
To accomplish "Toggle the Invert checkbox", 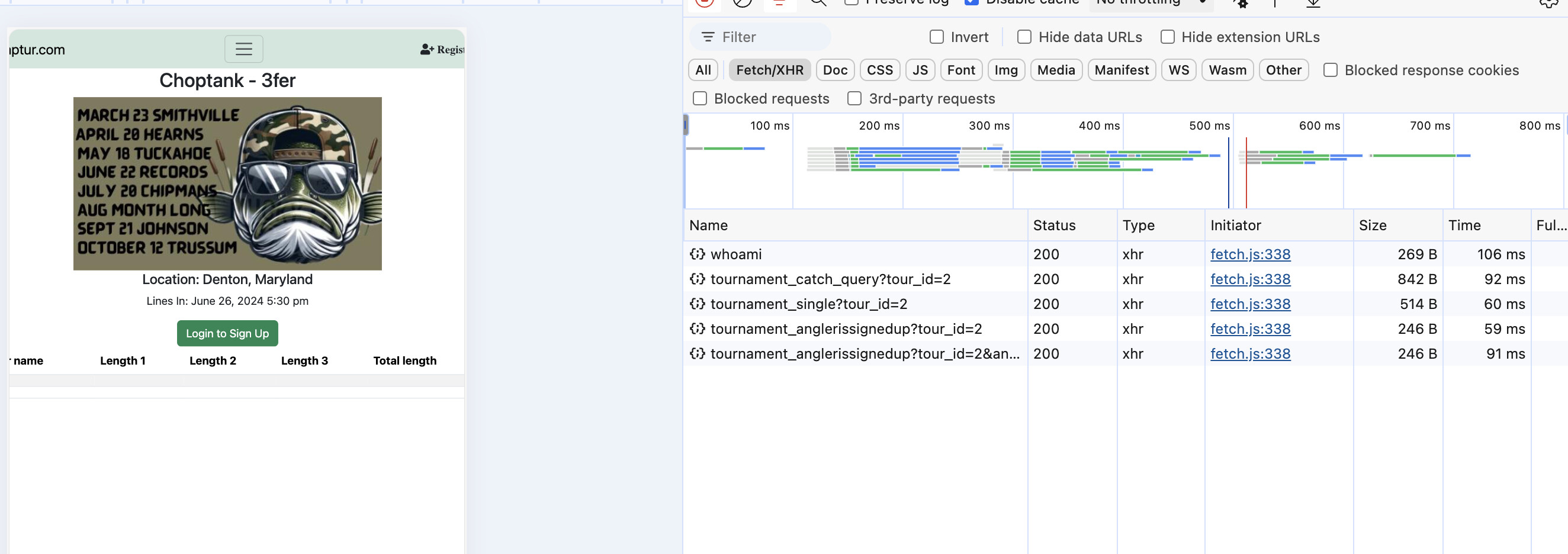I will (936, 37).
